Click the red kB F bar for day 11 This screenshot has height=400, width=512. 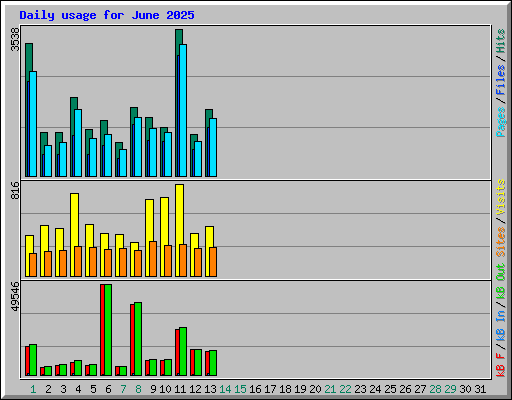(177, 352)
